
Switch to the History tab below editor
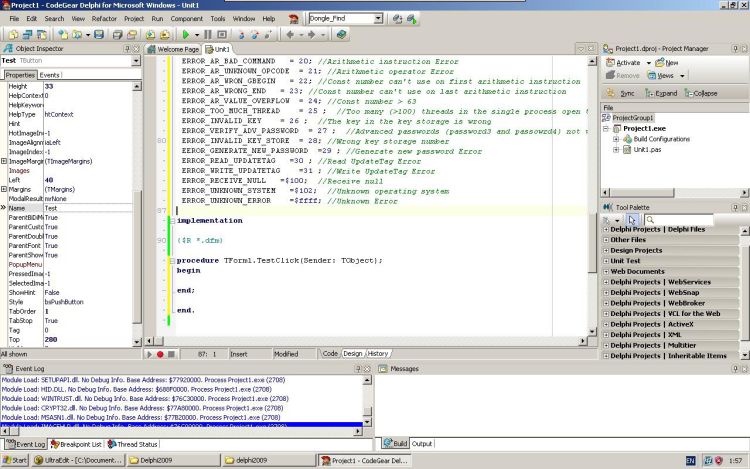pyautogui.click(x=378, y=354)
